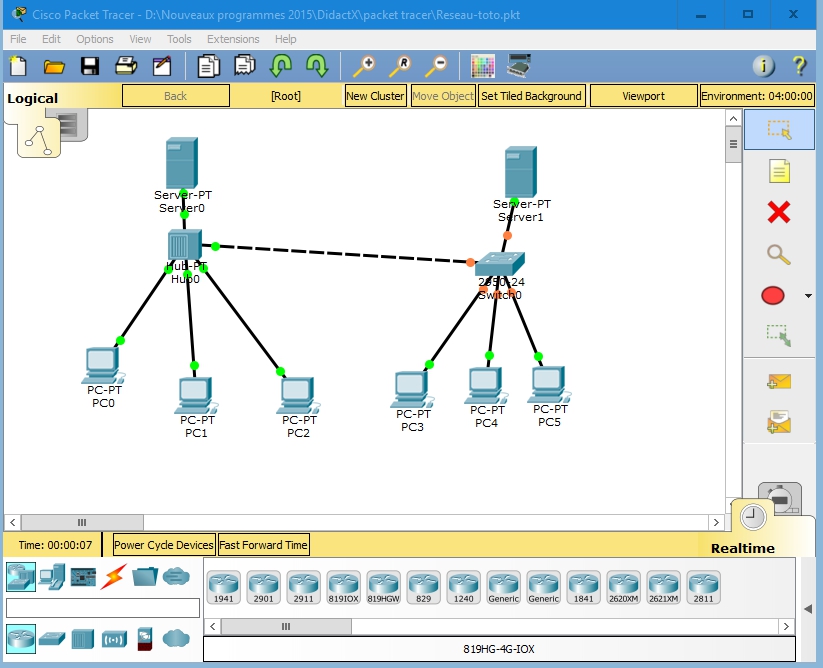Click Power Cycle Devices button

click(164, 545)
